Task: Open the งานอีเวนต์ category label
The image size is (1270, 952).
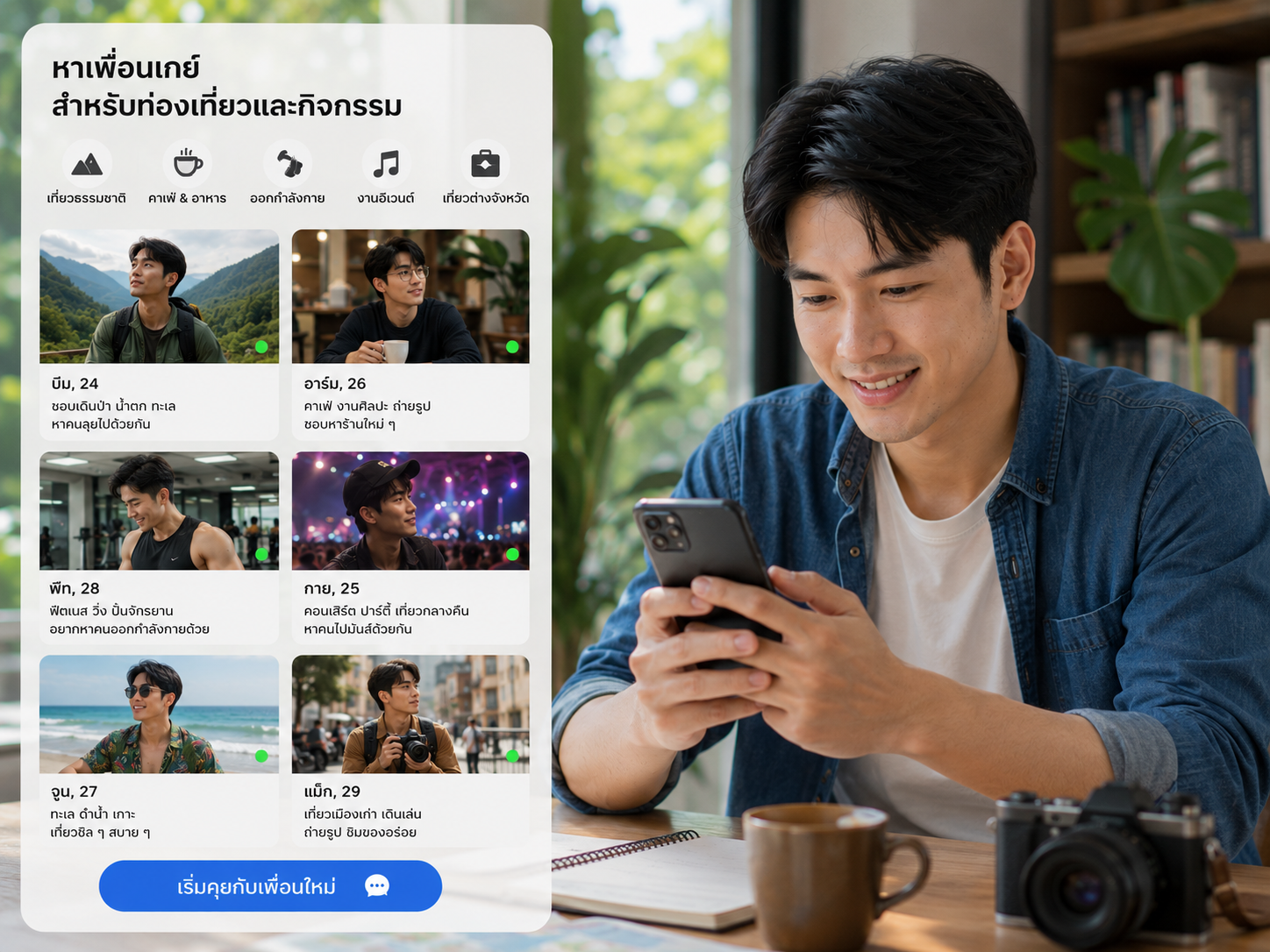Action: click(x=386, y=198)
